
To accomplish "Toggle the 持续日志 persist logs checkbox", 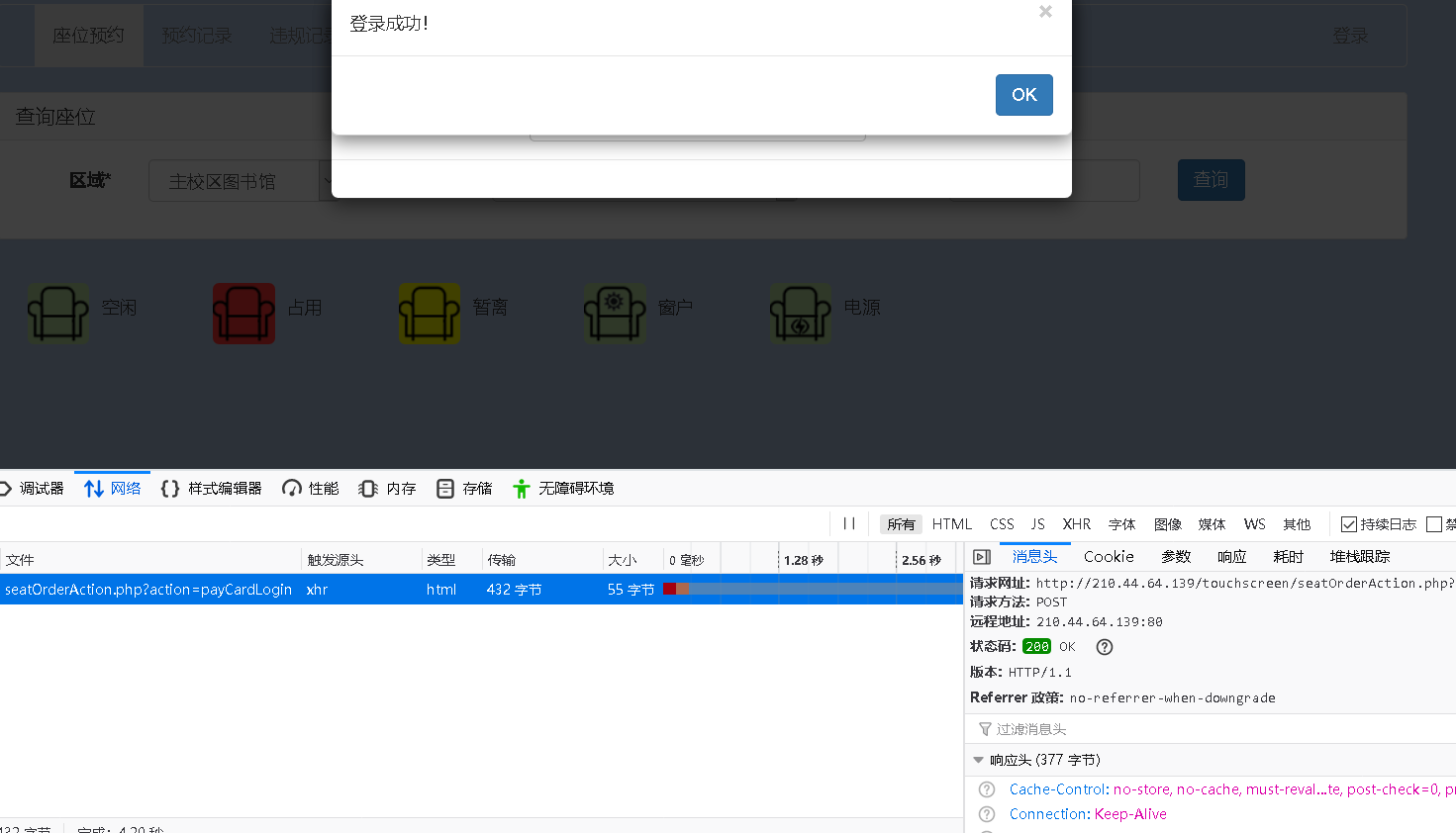I will (x=1349, y=524).
